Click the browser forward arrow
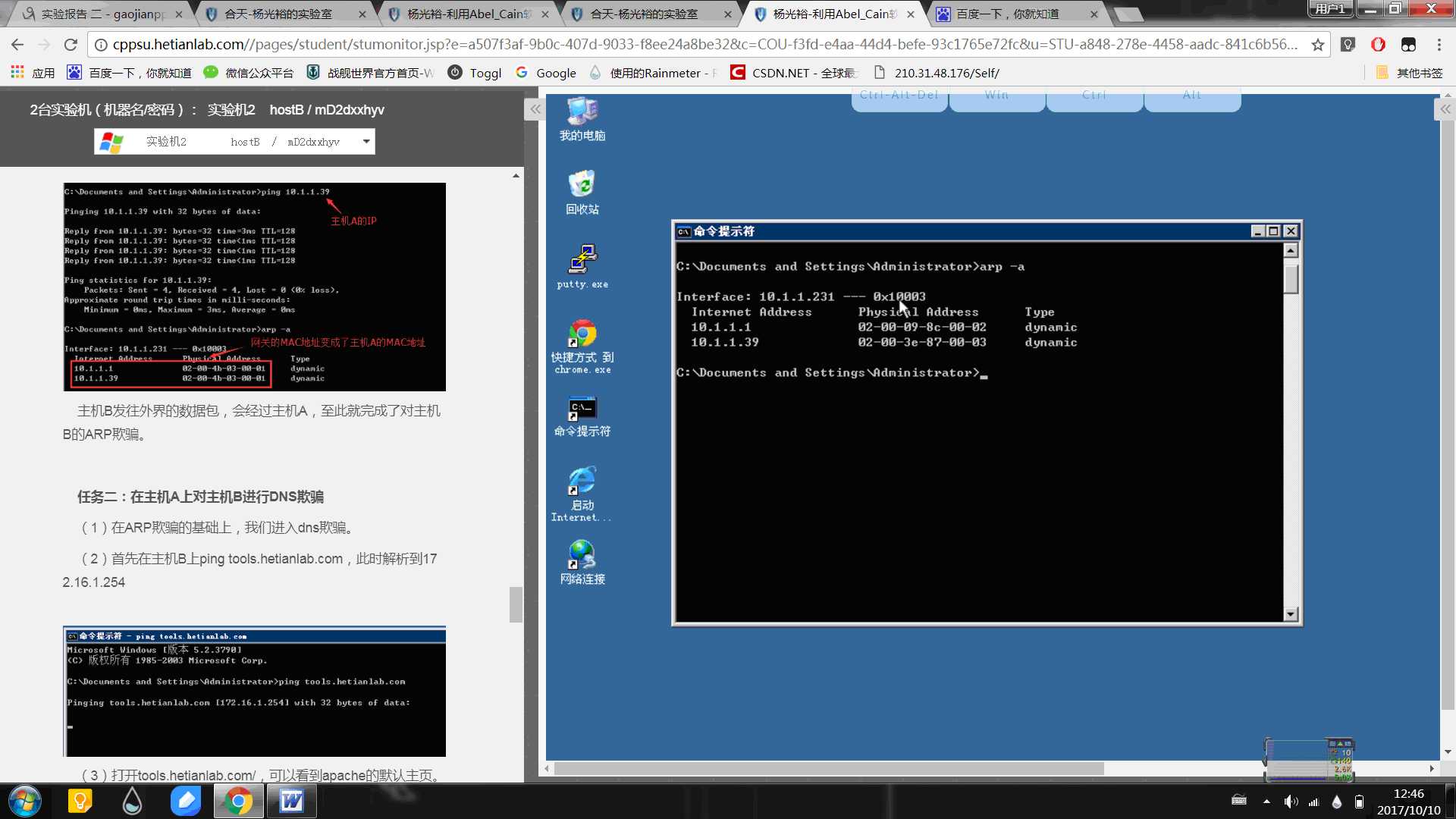The width and height of the screenshot is (1456, 819). pos(44,45)
